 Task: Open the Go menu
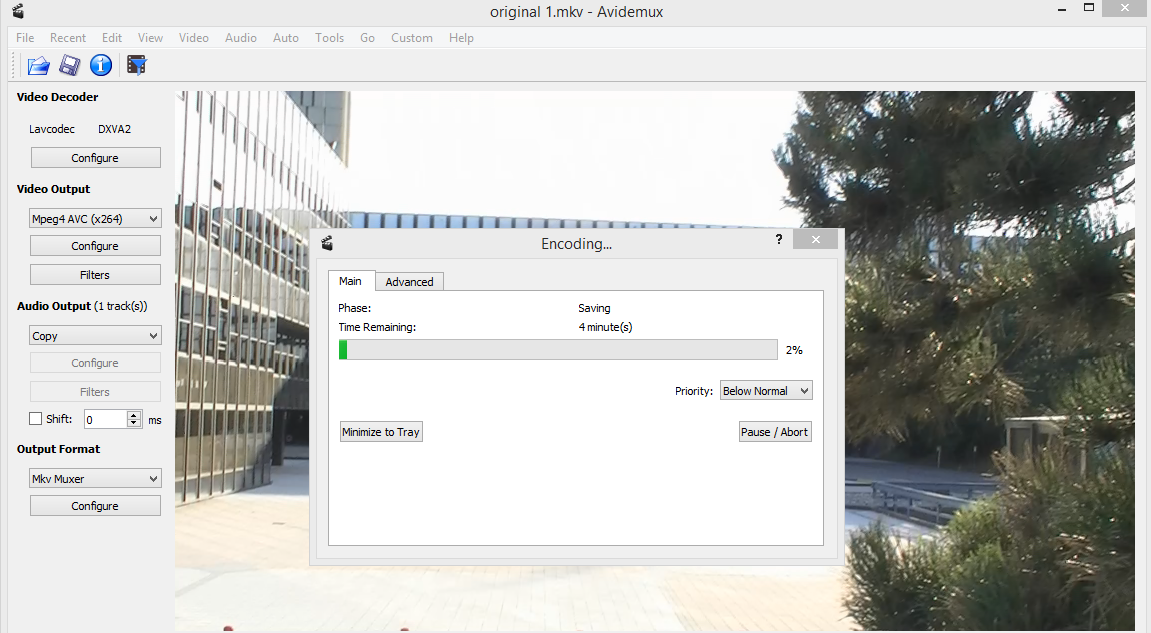tap(367, 37)
